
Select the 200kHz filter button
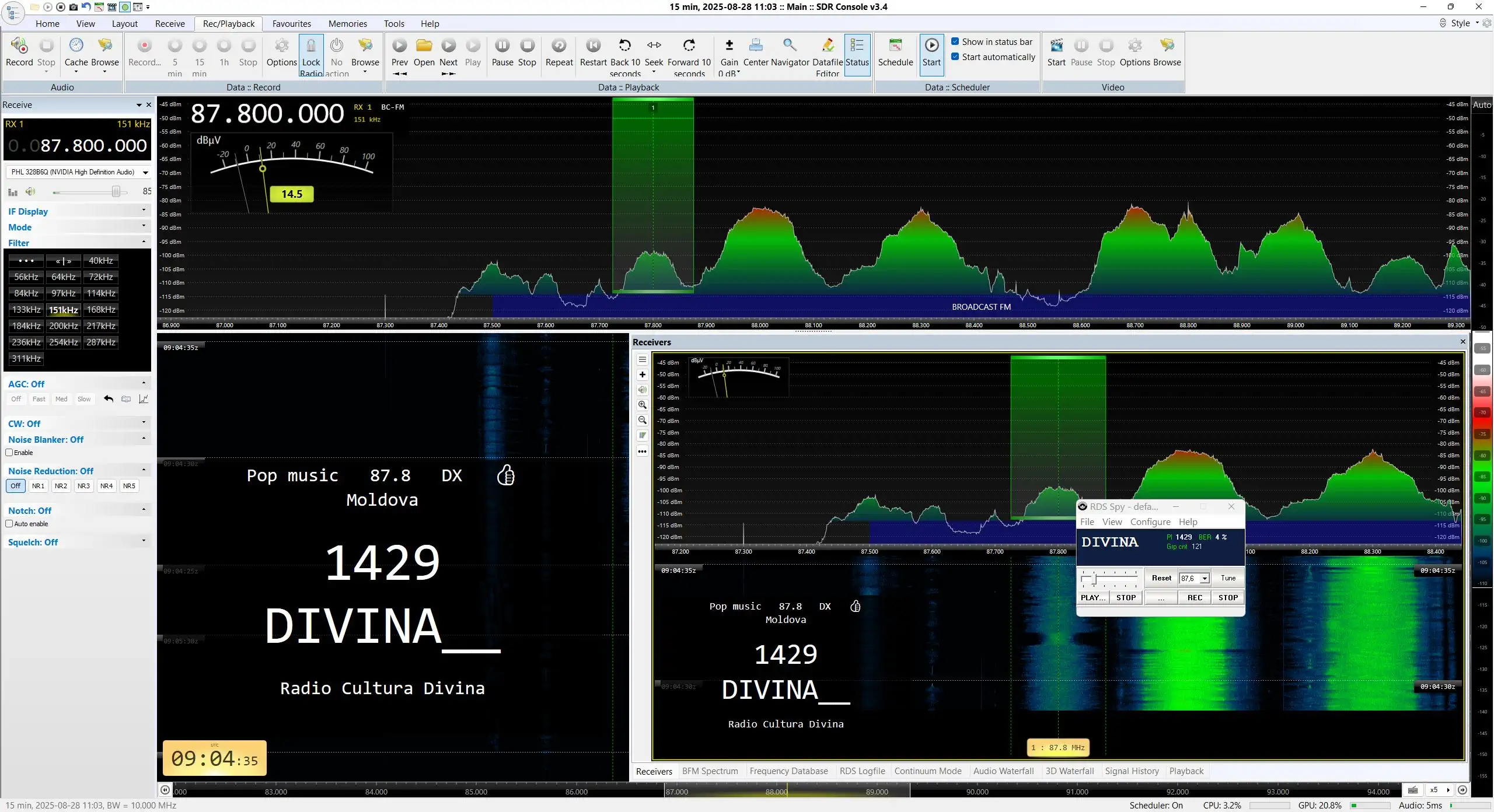(64, 326)
